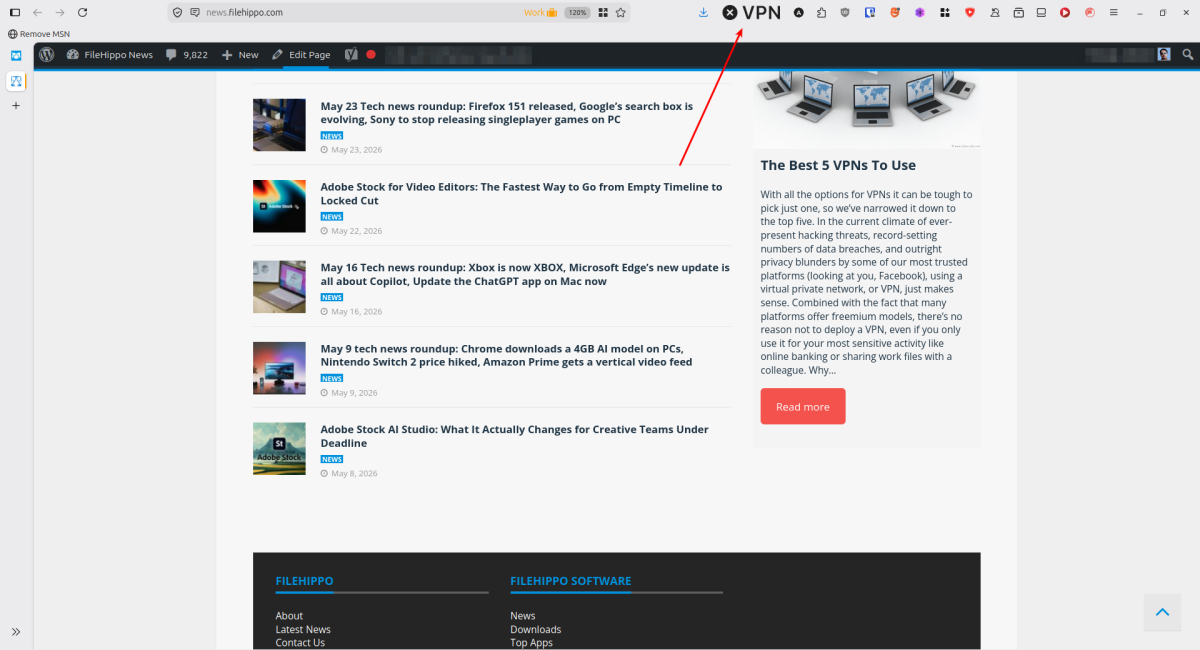Click the laptops VPN image
Screen dimensions: 1200x650
point(867,109)
